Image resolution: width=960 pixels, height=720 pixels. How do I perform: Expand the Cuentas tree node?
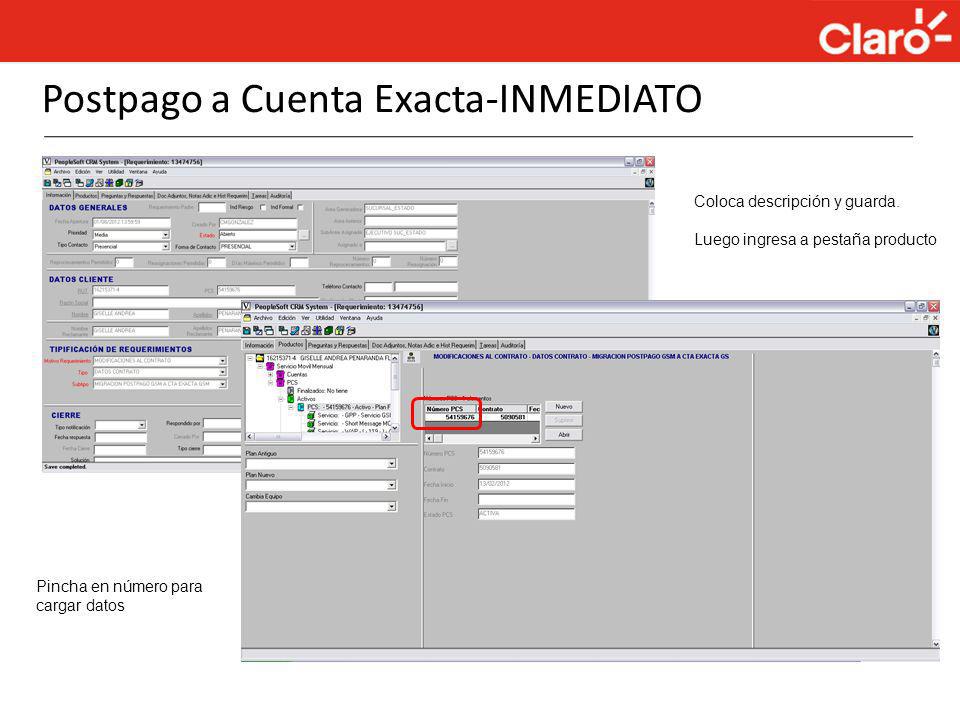click(x=270, y=374)
